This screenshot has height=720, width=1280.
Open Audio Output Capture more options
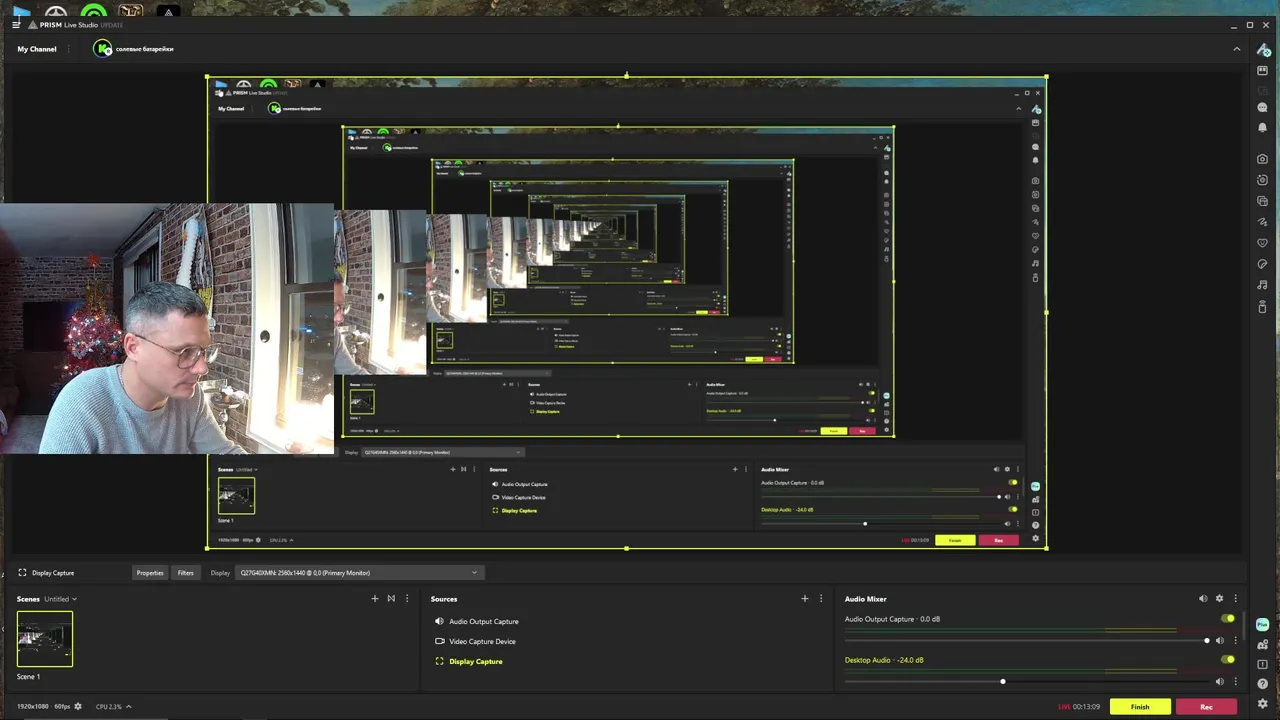1235,641
